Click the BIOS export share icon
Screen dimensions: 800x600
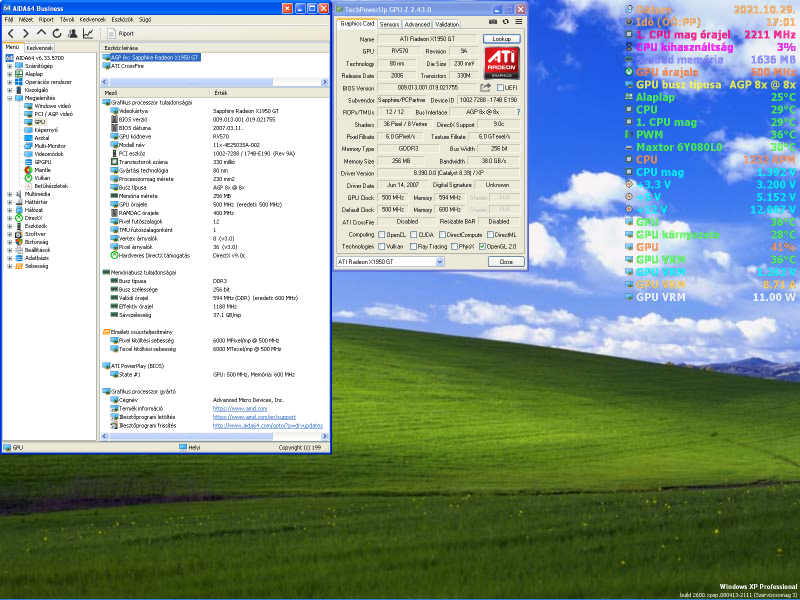[x=485, y=88]
